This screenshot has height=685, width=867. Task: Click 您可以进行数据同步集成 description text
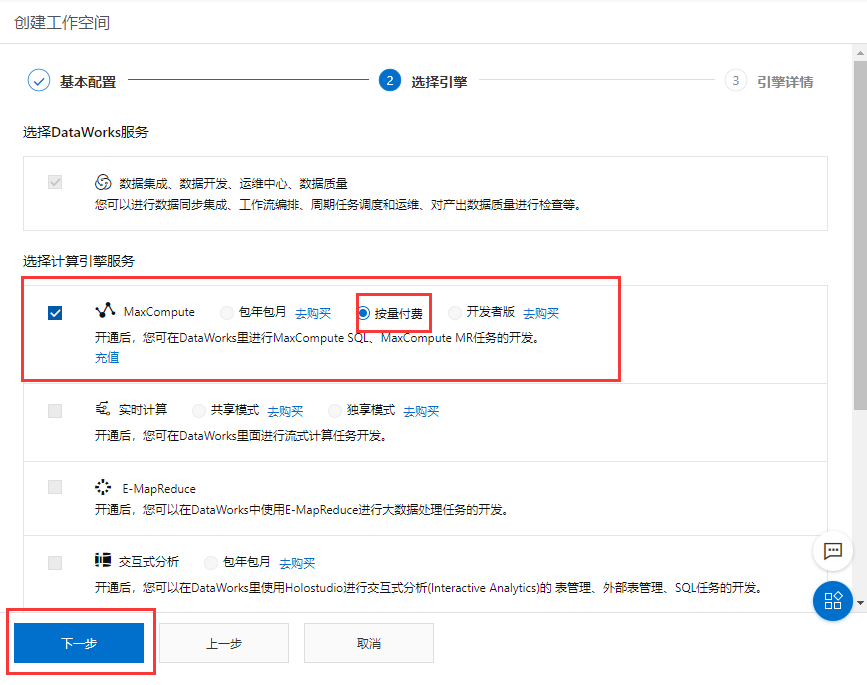338,205
